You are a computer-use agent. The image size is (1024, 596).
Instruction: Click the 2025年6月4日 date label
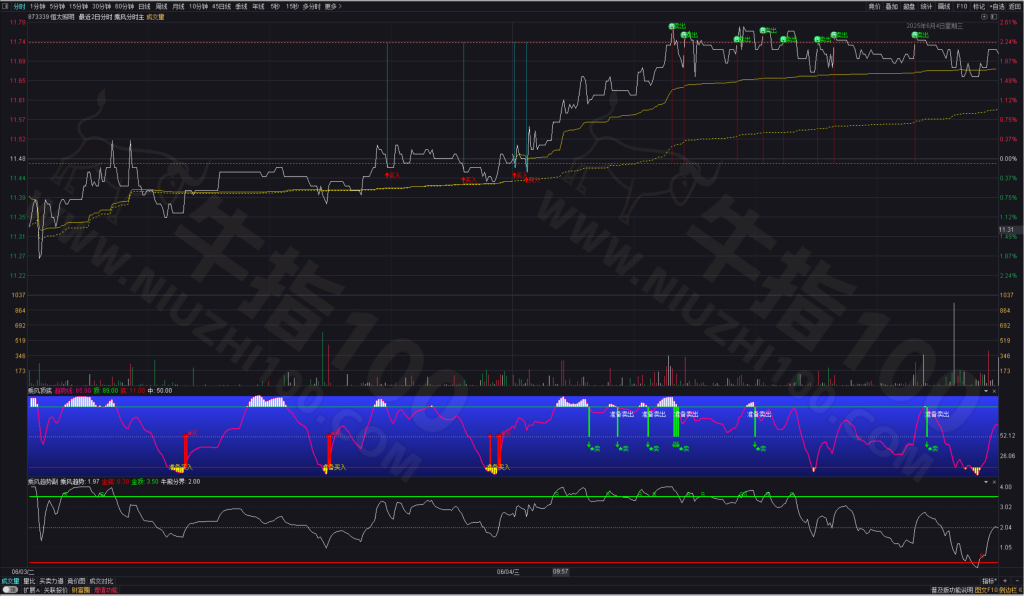tap(935, 26)
